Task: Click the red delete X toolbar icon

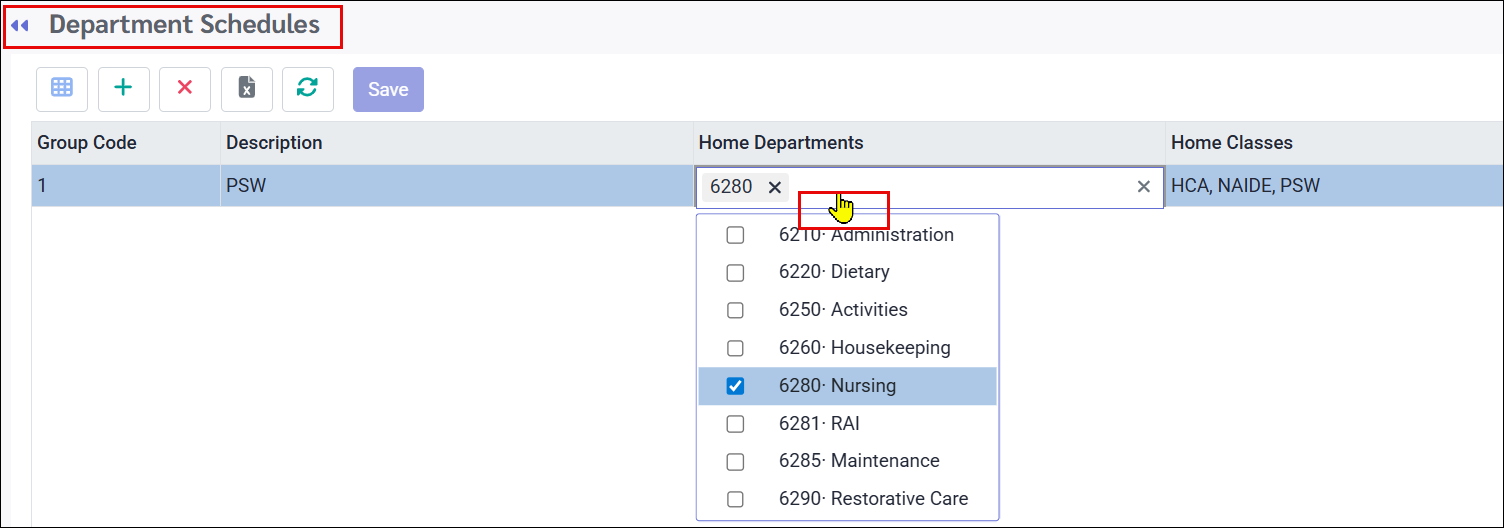Action: click(185, 89)
